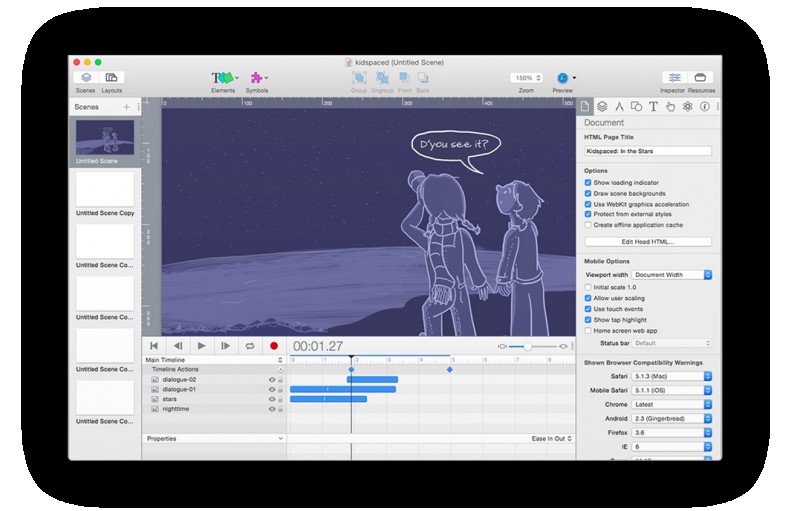800x511 pixels.
Task: Open Android version dropdown
Action: point(671,419)
